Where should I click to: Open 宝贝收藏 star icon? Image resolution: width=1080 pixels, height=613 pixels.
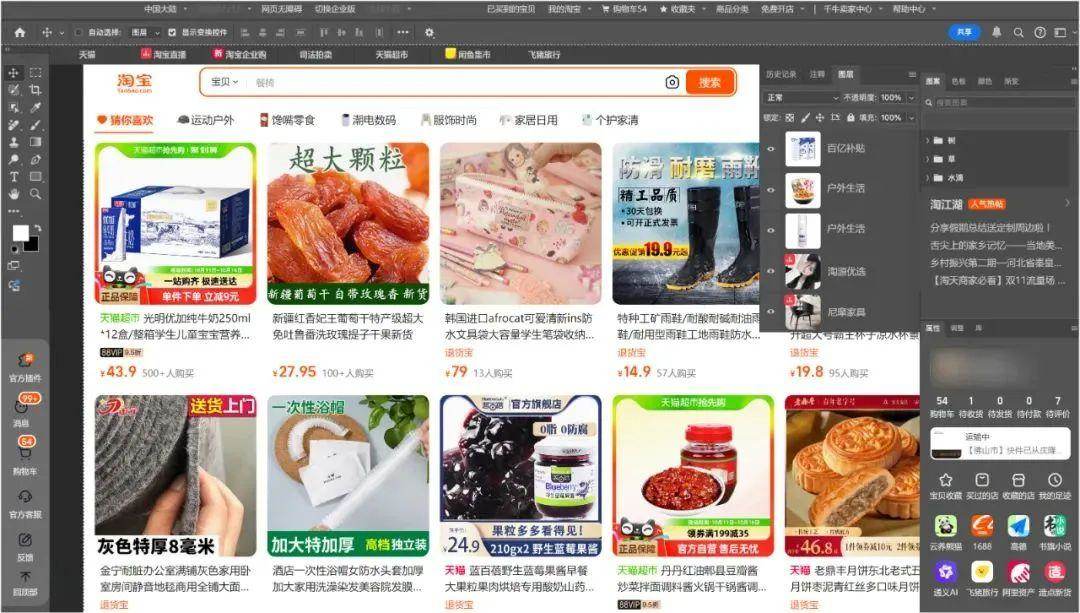pyautogui.click(x=946, y=480)
